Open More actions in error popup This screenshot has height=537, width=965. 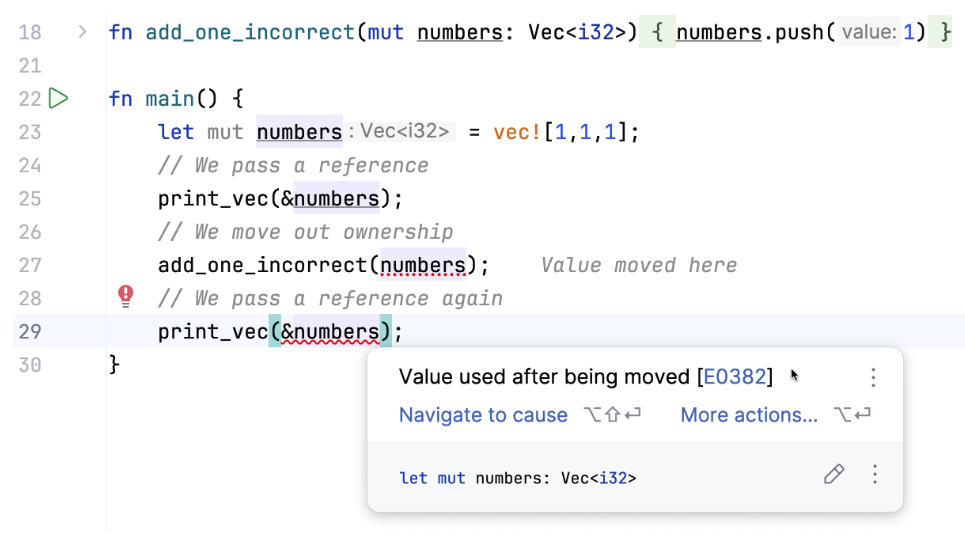749,415
